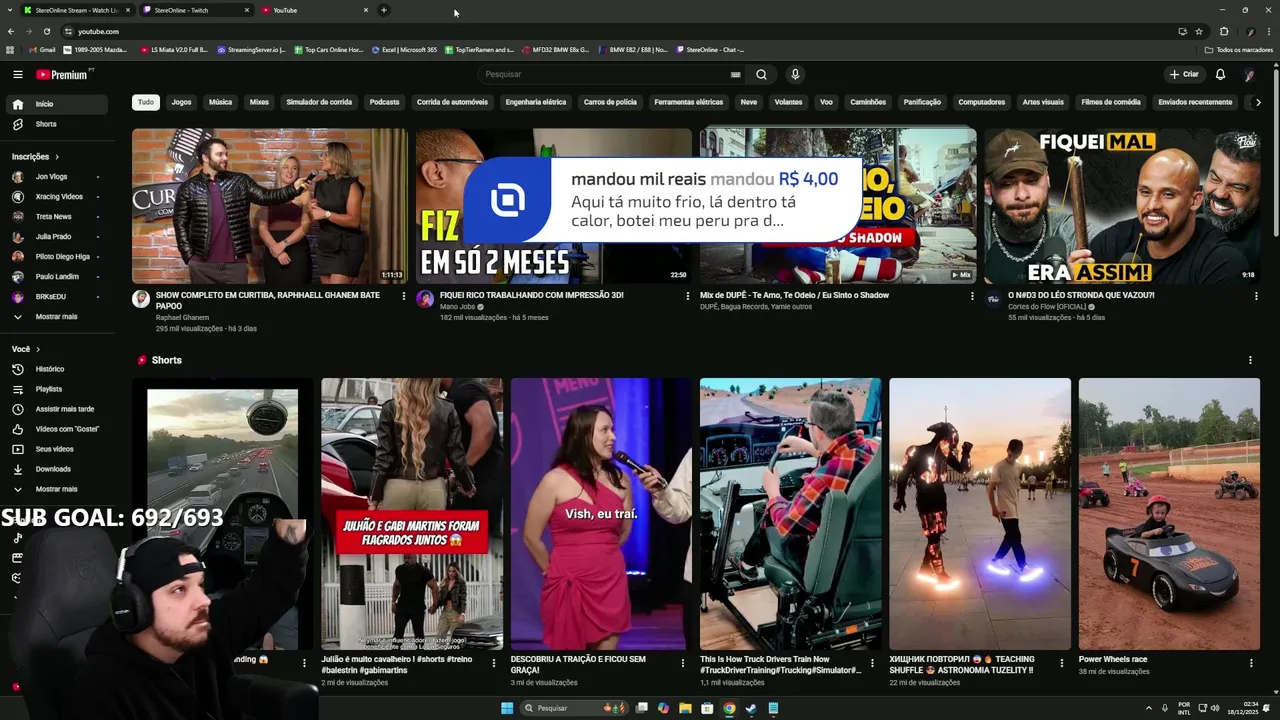The width and height of the screenshot is (1280, 720).
Task: Open options for Julião Short
Action: pyautogui.click(x=494, y=662)
